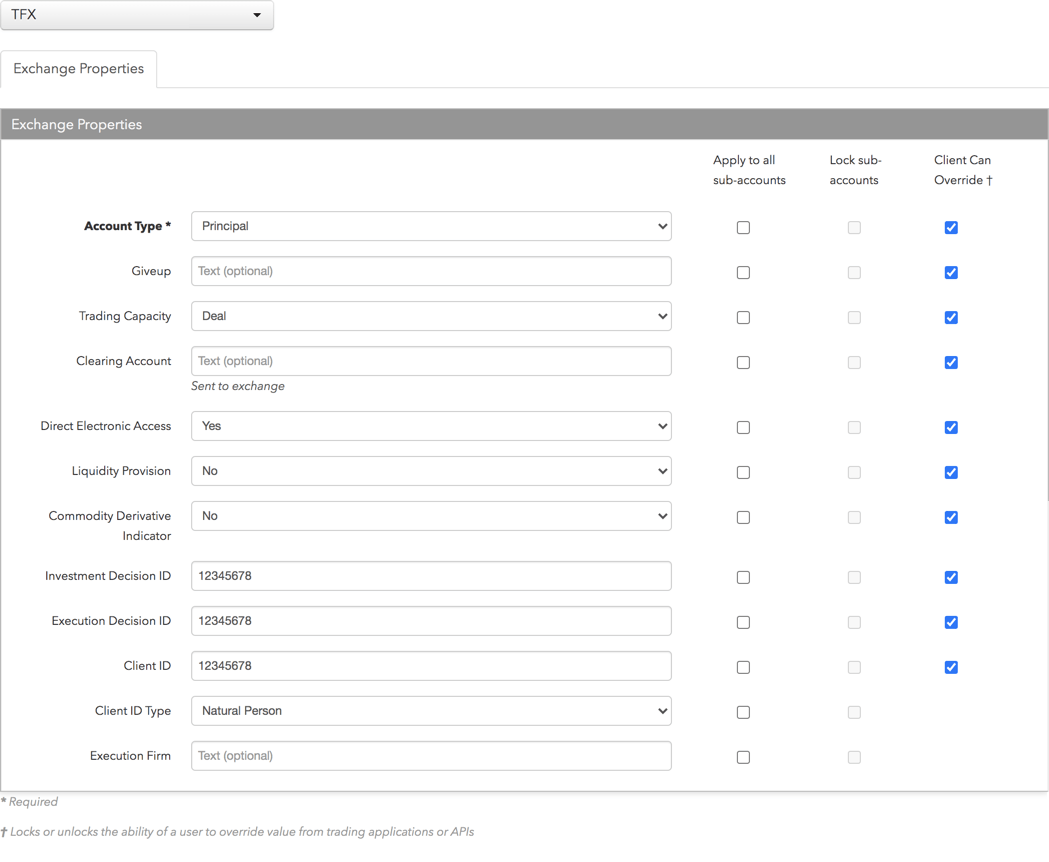Image resolution: width=1049 pixels, height=862 pixels.
Task: Expand the Direct Electronic Access dropdown
Action: pos(431,426)
